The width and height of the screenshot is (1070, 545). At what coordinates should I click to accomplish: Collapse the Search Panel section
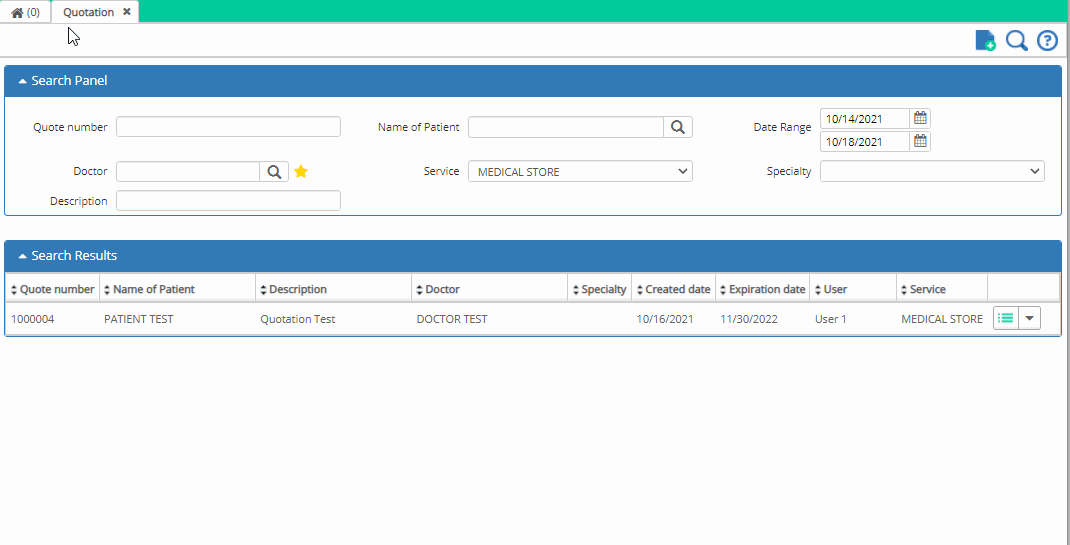click(23, 81)
